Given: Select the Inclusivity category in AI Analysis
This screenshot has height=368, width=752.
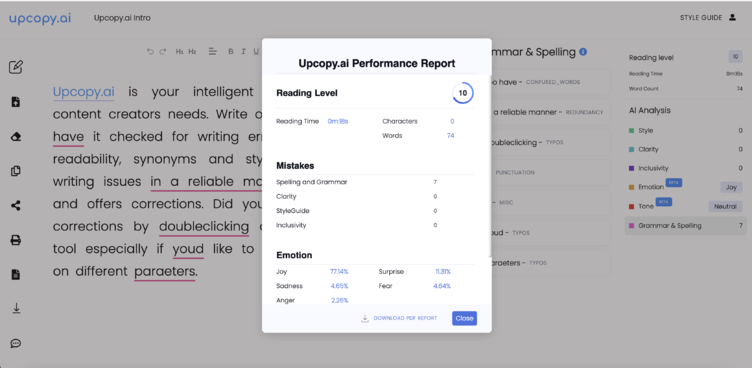Looking at the screenshot, I should click(685, 168).
